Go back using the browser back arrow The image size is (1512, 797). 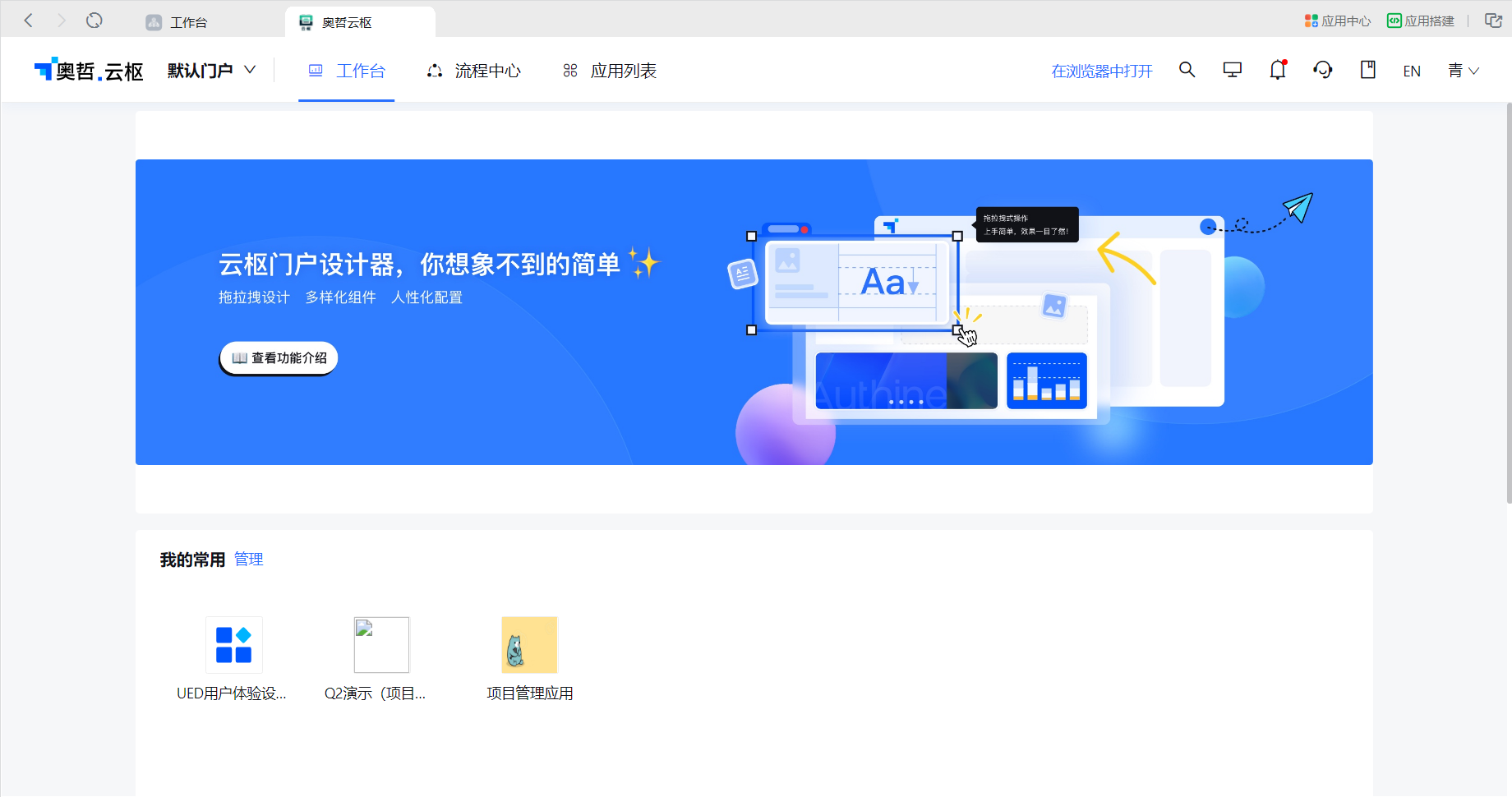pos(29,21)
